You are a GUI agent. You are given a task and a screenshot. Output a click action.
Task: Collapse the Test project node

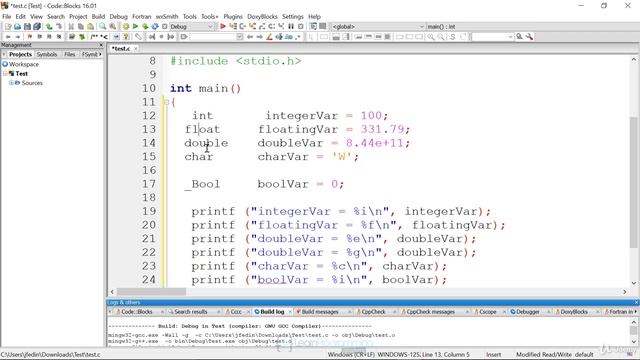tap(5, 73)
